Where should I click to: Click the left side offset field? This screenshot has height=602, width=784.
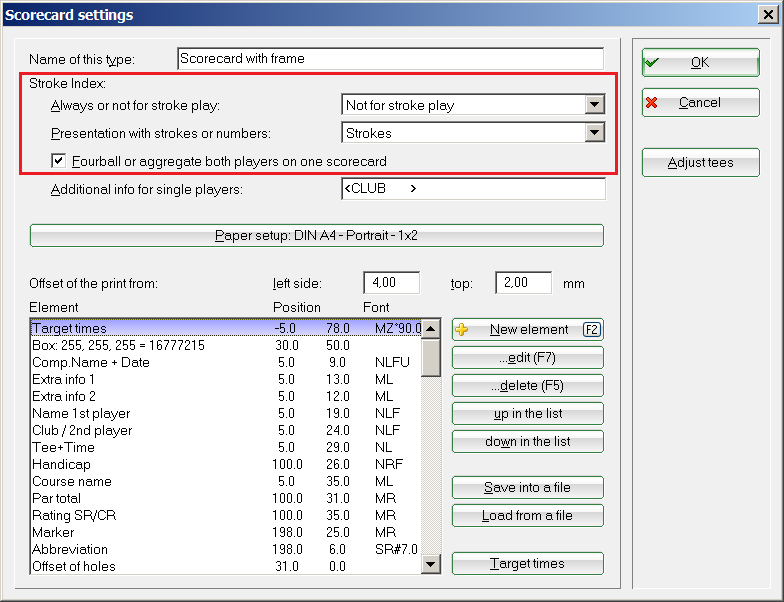[x=391, y=283]
